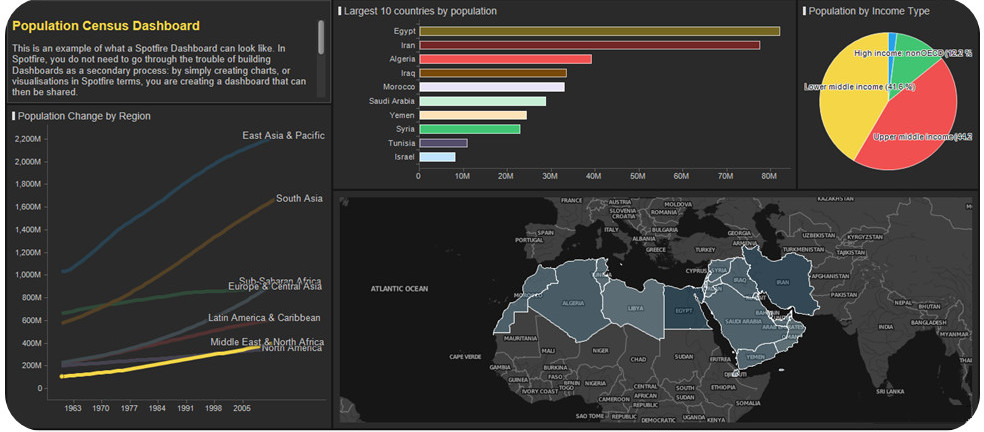The height and width of the screenshot is (432, 984).
Task: Click Algeria on the map
Action: [x=568, y=300]
